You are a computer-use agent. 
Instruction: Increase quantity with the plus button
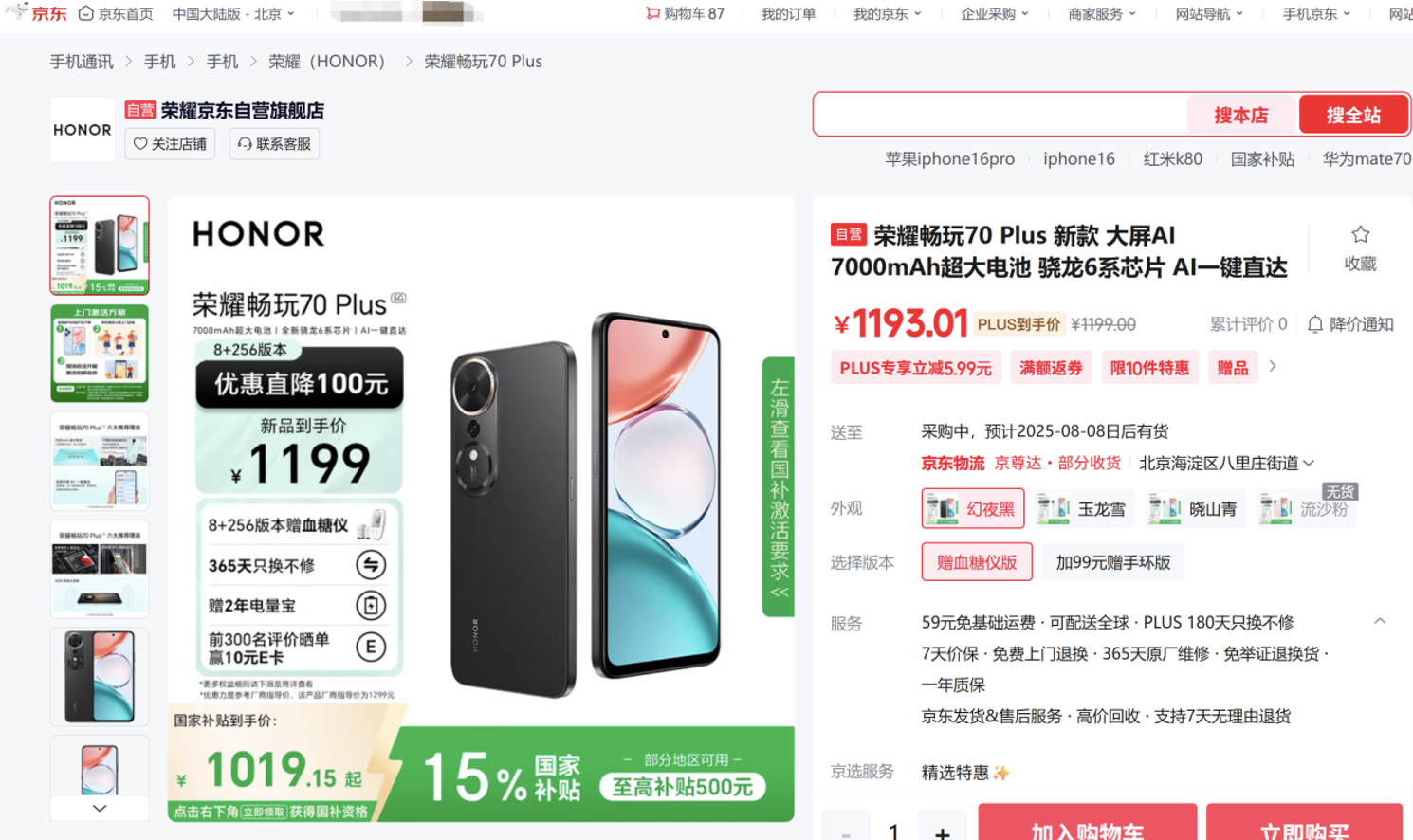coord(942,831)
